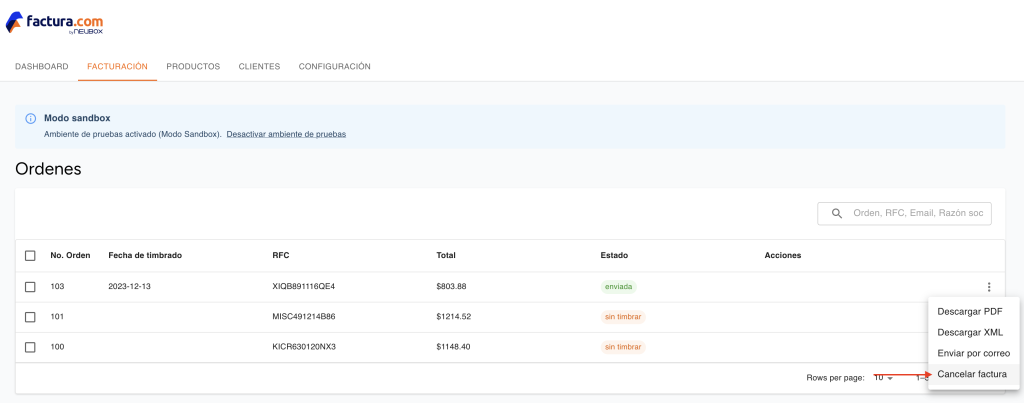
Task: Click order number 100
Action: (57, 347)
